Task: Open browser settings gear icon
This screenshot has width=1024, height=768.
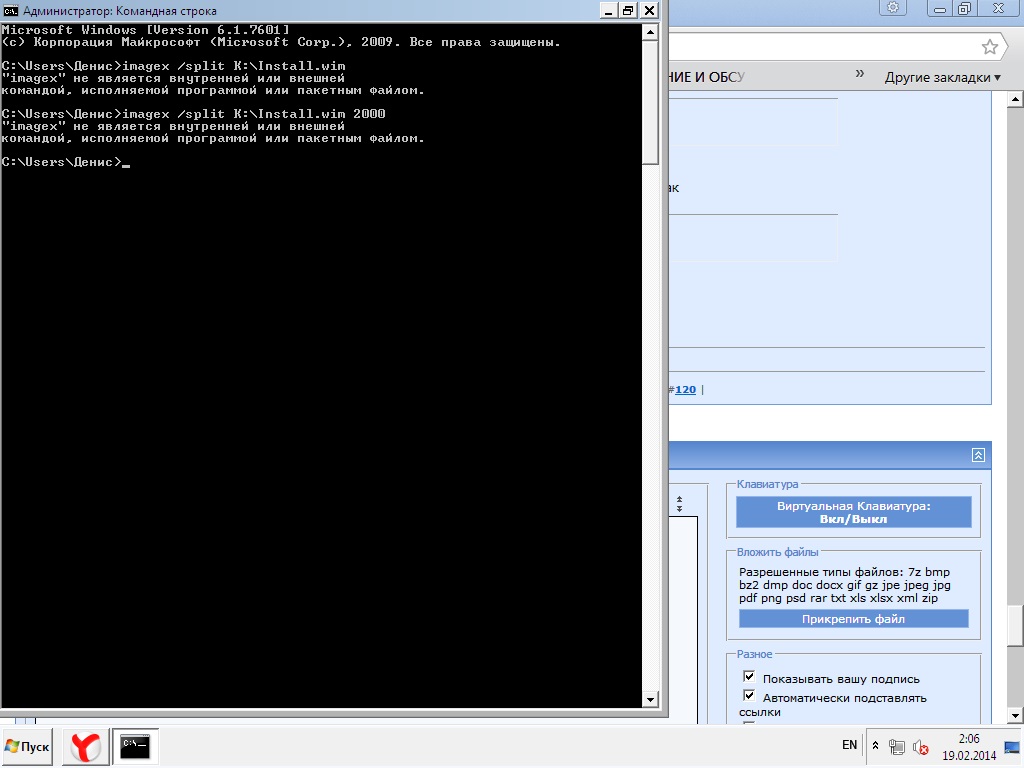Action: [892, 8]
